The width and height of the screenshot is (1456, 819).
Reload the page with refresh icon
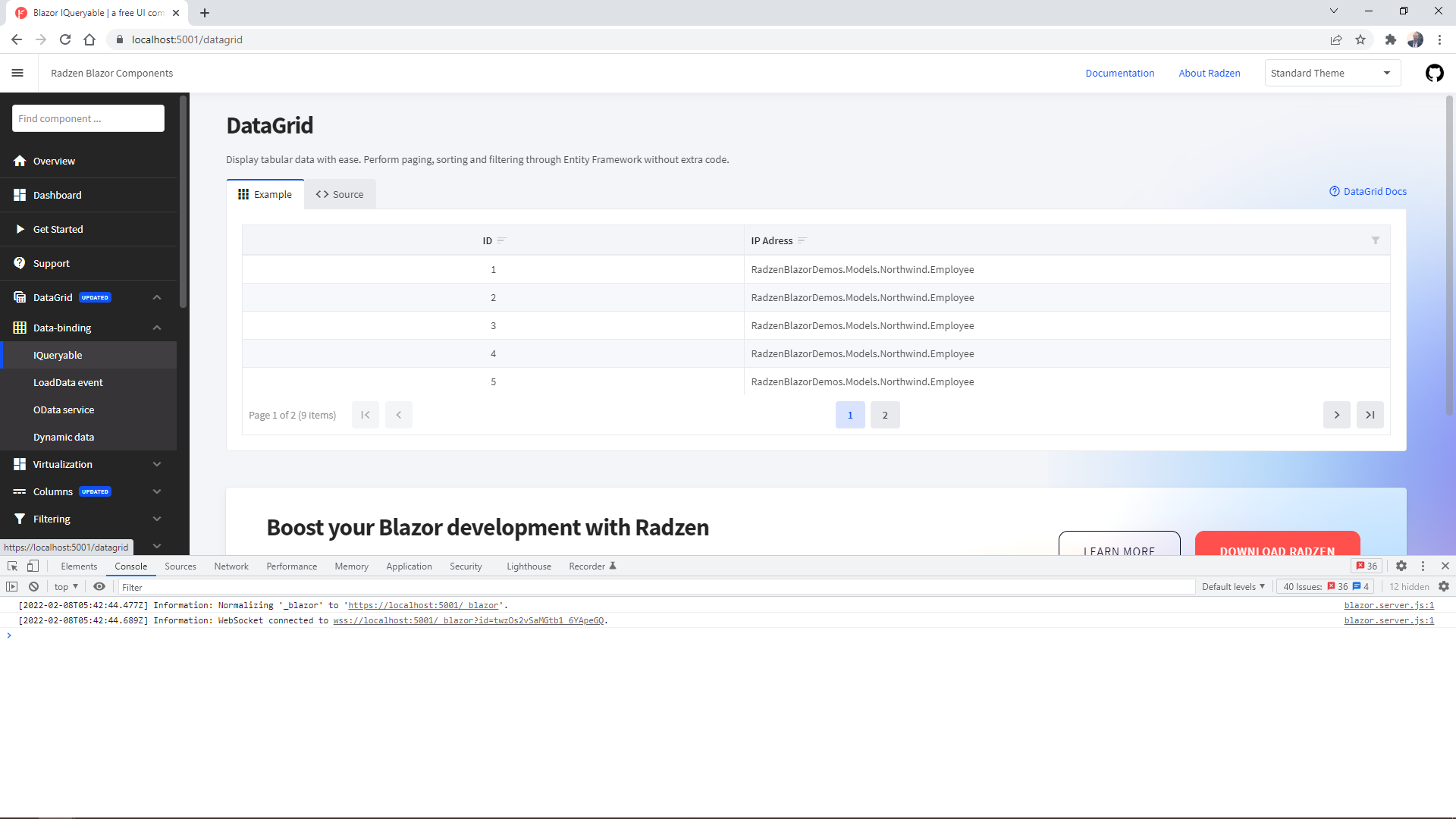pyautogui.click(x=65, y=39)
